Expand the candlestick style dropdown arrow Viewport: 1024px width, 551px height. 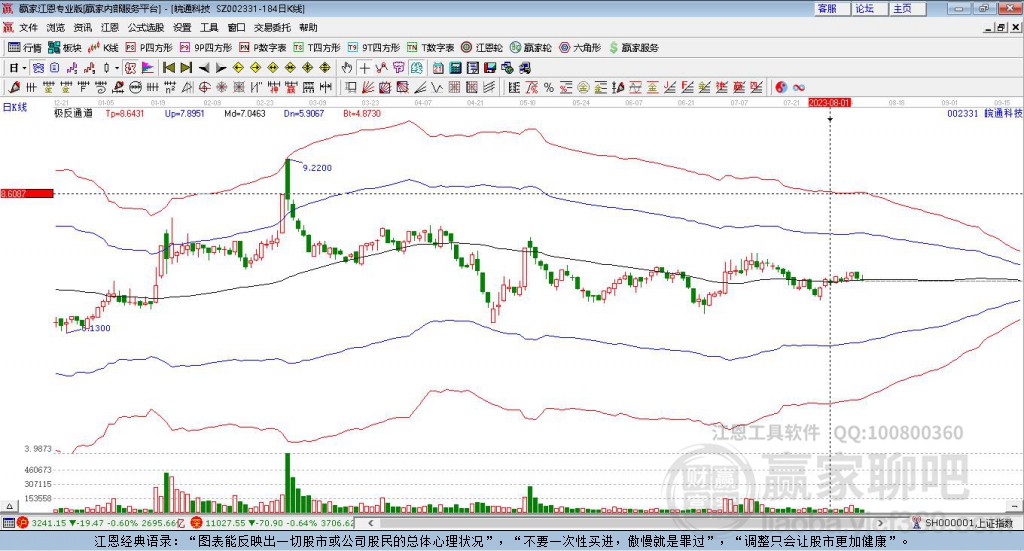click(x=117, y=68)
